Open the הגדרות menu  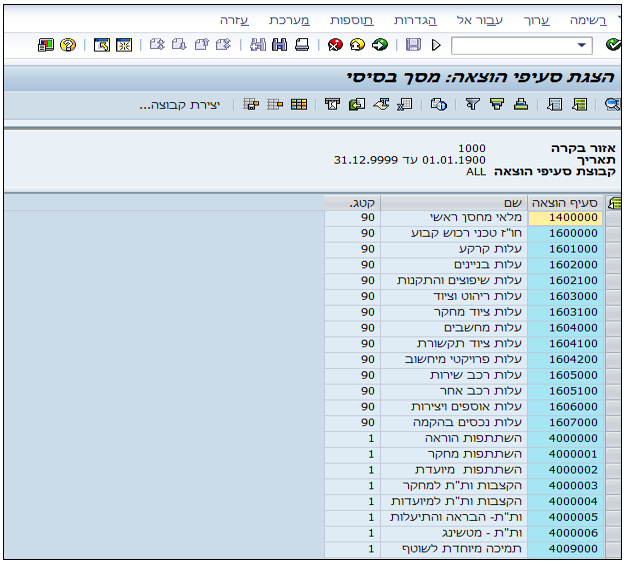pyautogui.click(x=415, y=20)
